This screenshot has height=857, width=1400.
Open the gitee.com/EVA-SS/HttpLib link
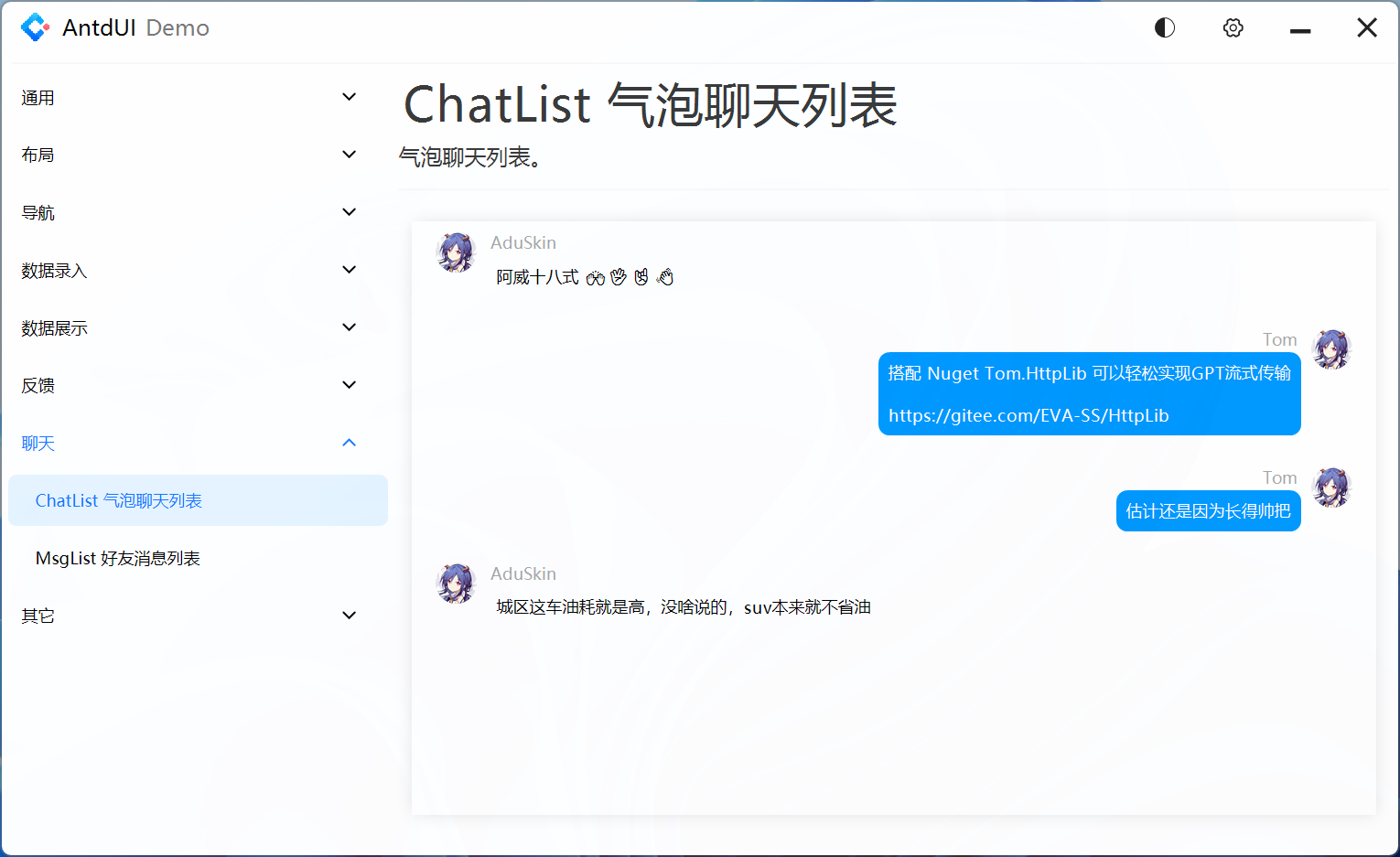[1028, 415]
